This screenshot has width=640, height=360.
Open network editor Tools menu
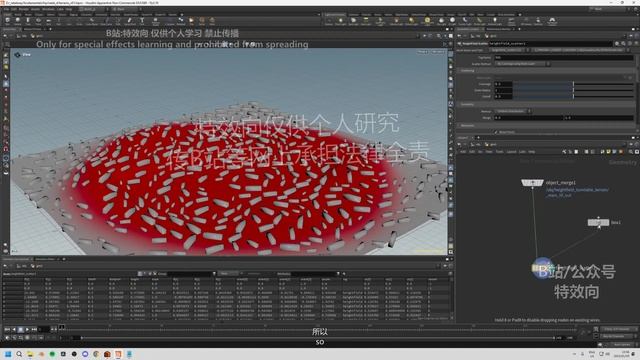tap(500, 151)
